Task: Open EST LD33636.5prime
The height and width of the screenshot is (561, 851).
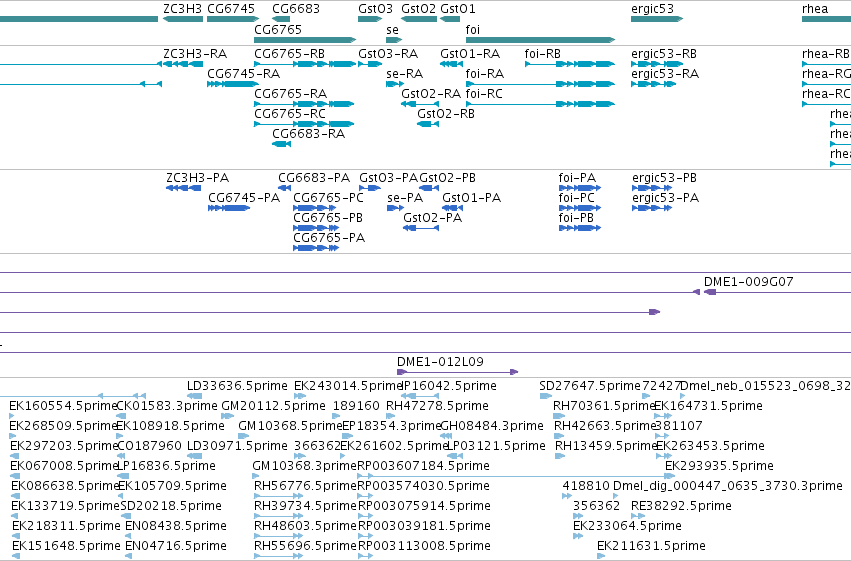Action: tap(194, 396)
